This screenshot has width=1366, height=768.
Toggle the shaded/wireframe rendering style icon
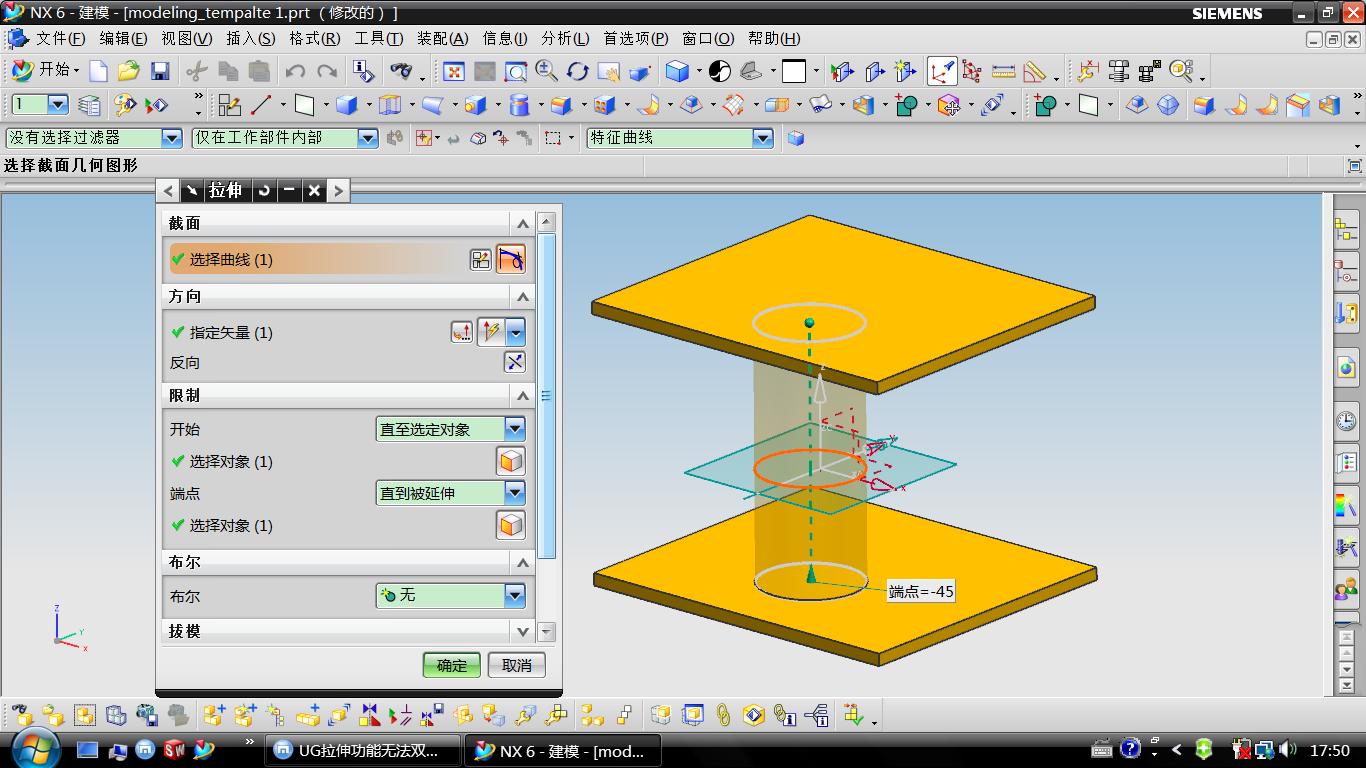click(678, 71)
